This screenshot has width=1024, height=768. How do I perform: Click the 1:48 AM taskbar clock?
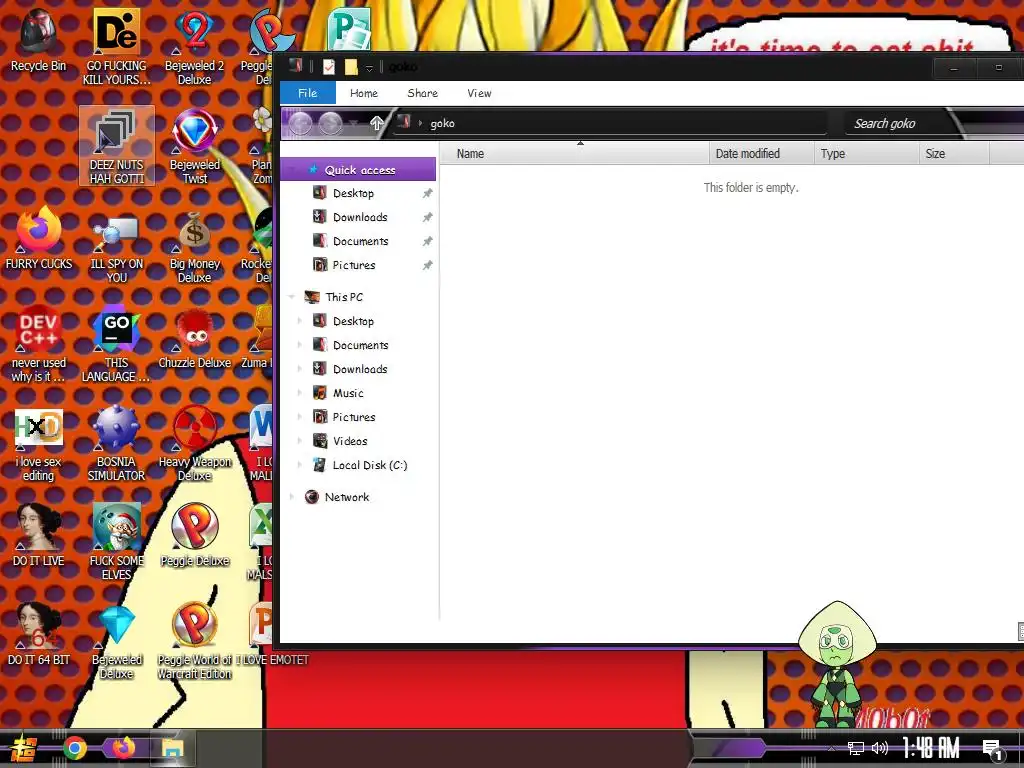click(930, 748)
